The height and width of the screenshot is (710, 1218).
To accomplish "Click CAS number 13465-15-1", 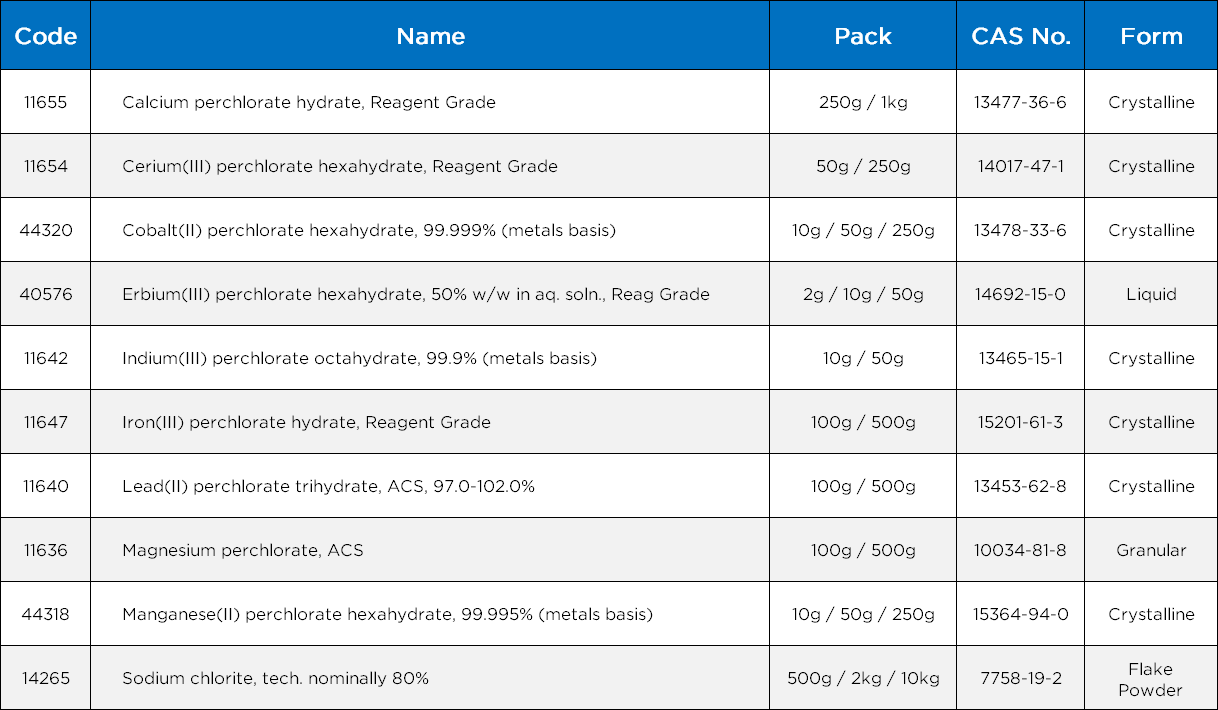I will [1020, 358].
